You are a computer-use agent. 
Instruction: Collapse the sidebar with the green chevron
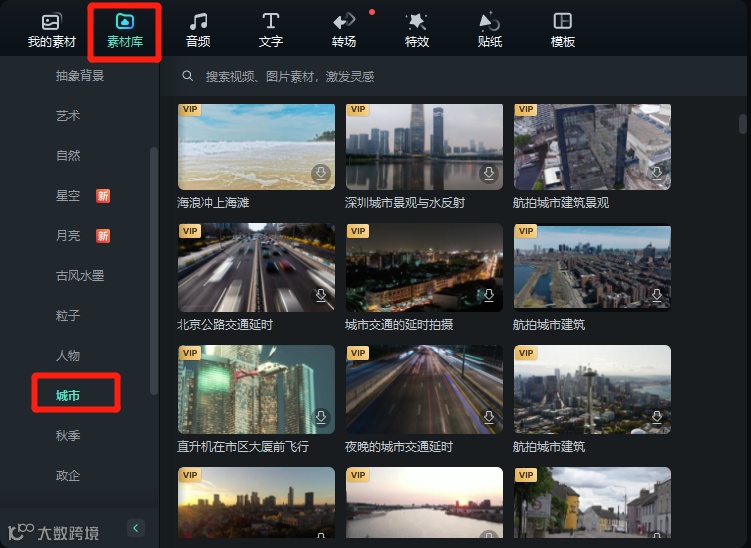(x=136, y=528)
